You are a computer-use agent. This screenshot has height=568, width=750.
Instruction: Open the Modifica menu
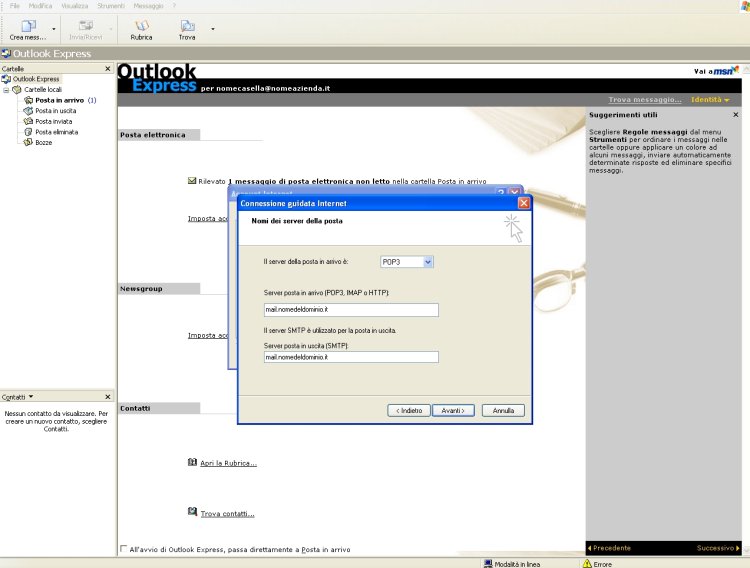[40, 6]
